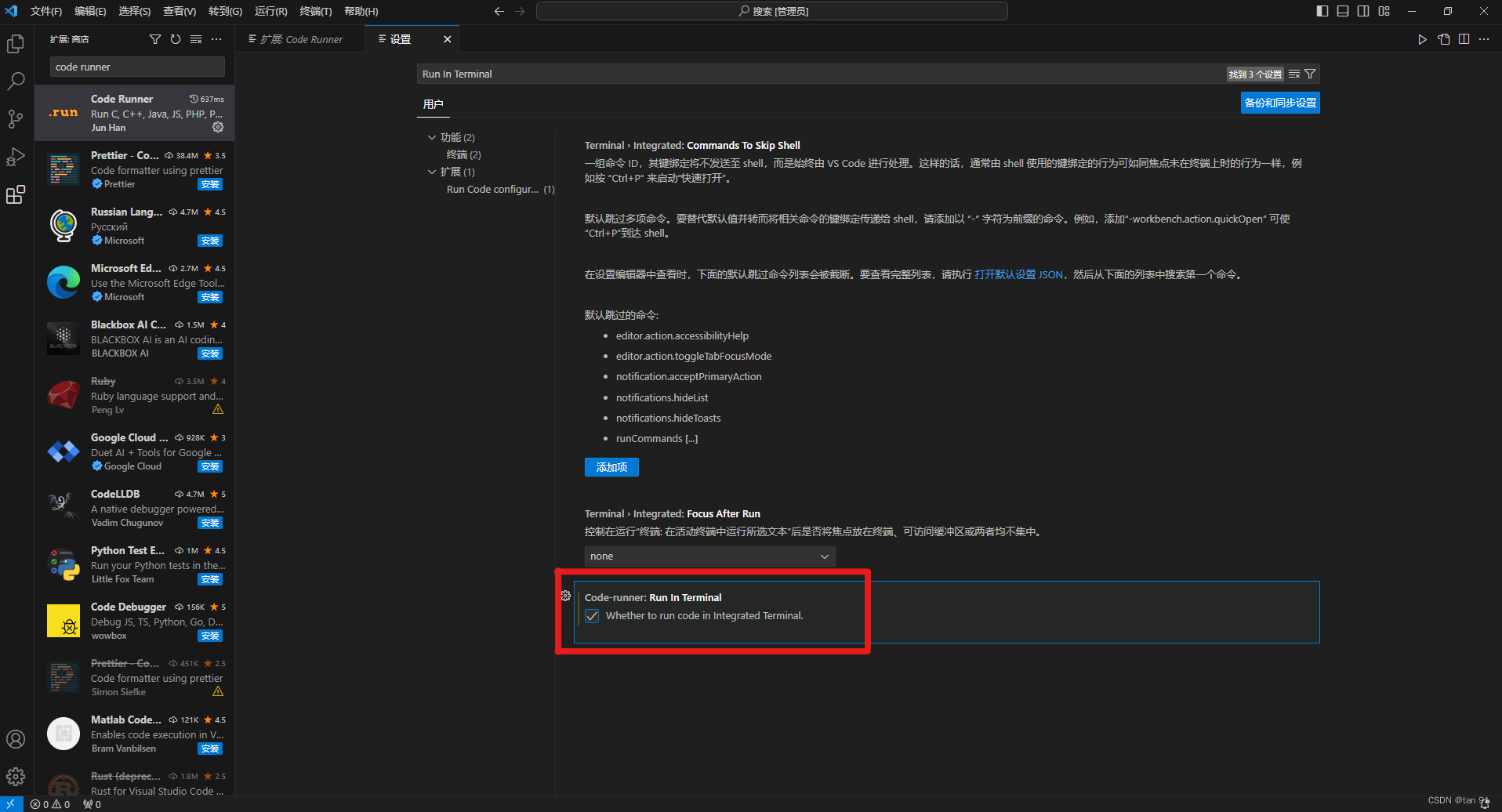Open the Manage gear in activity bar
Image resolution: width=1502 pixels, height=812 pixels.
point(16,777)
